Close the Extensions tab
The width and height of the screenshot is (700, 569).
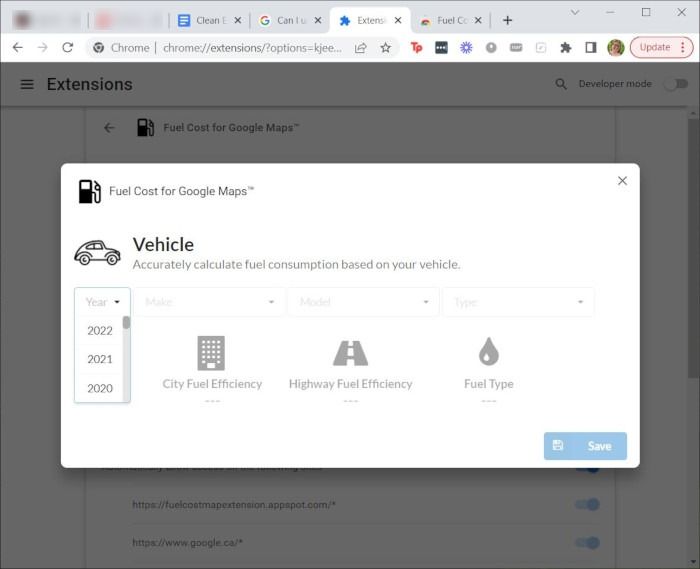398,21
